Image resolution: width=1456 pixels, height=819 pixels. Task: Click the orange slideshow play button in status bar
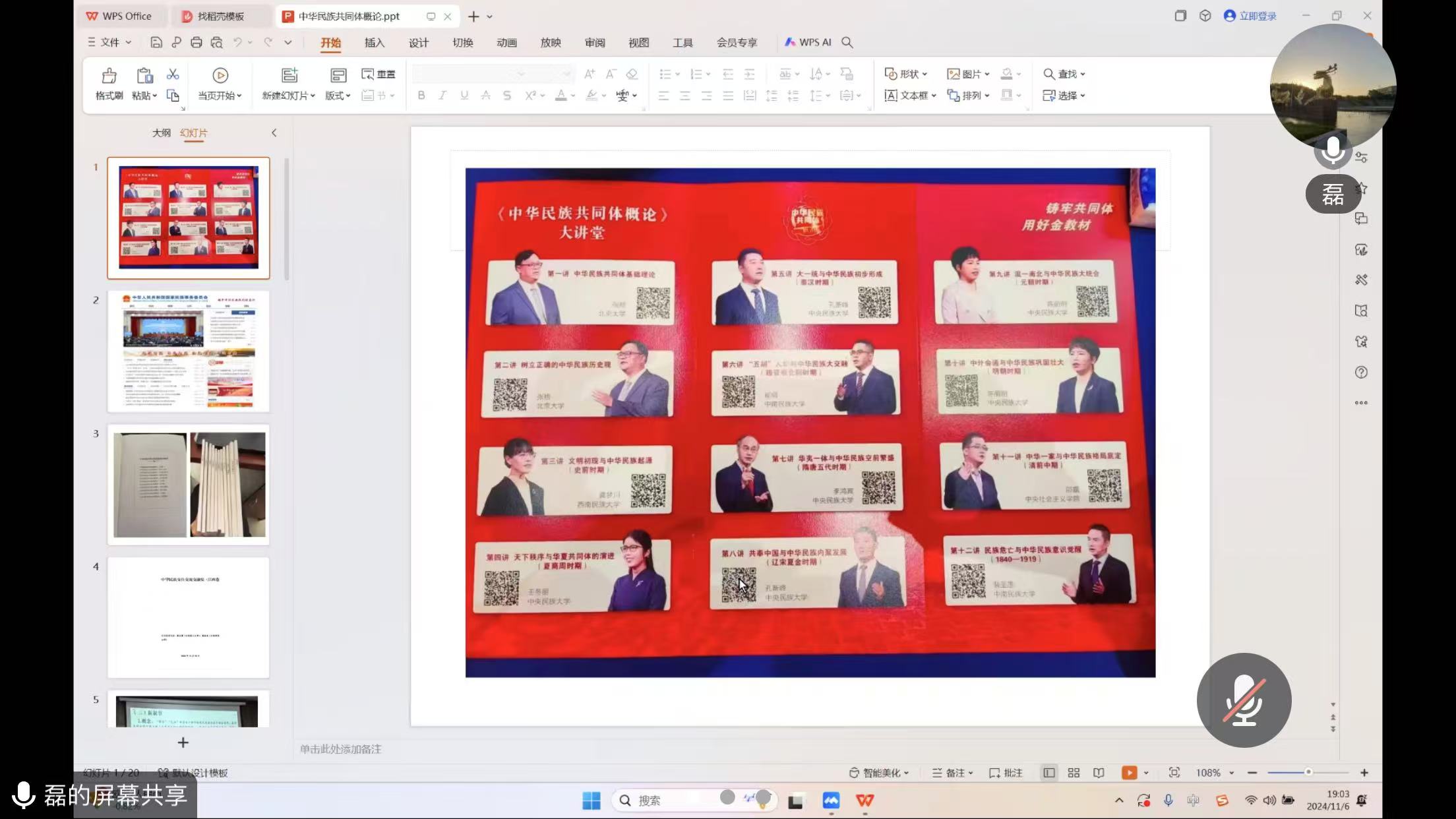pos(1129,773)
